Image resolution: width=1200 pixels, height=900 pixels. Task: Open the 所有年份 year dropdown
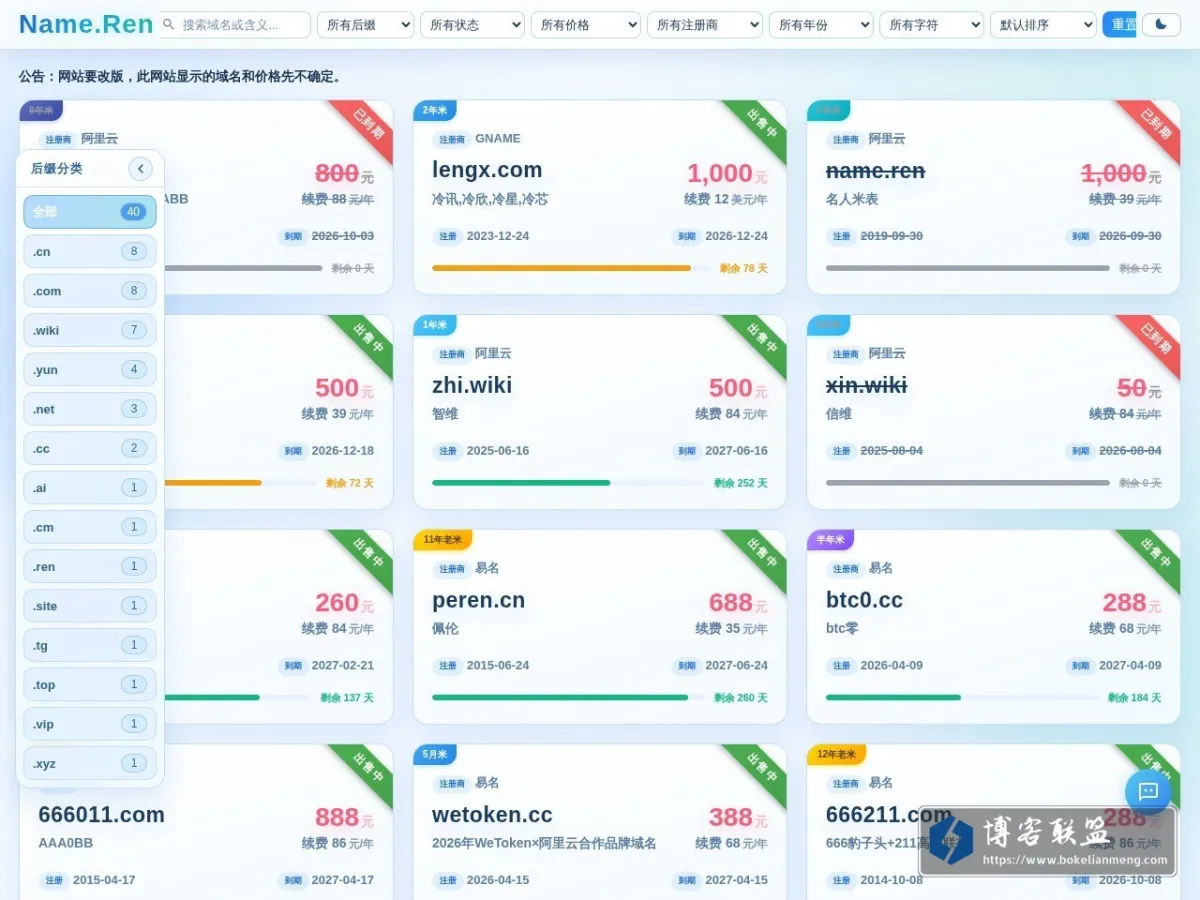[821, 25]
